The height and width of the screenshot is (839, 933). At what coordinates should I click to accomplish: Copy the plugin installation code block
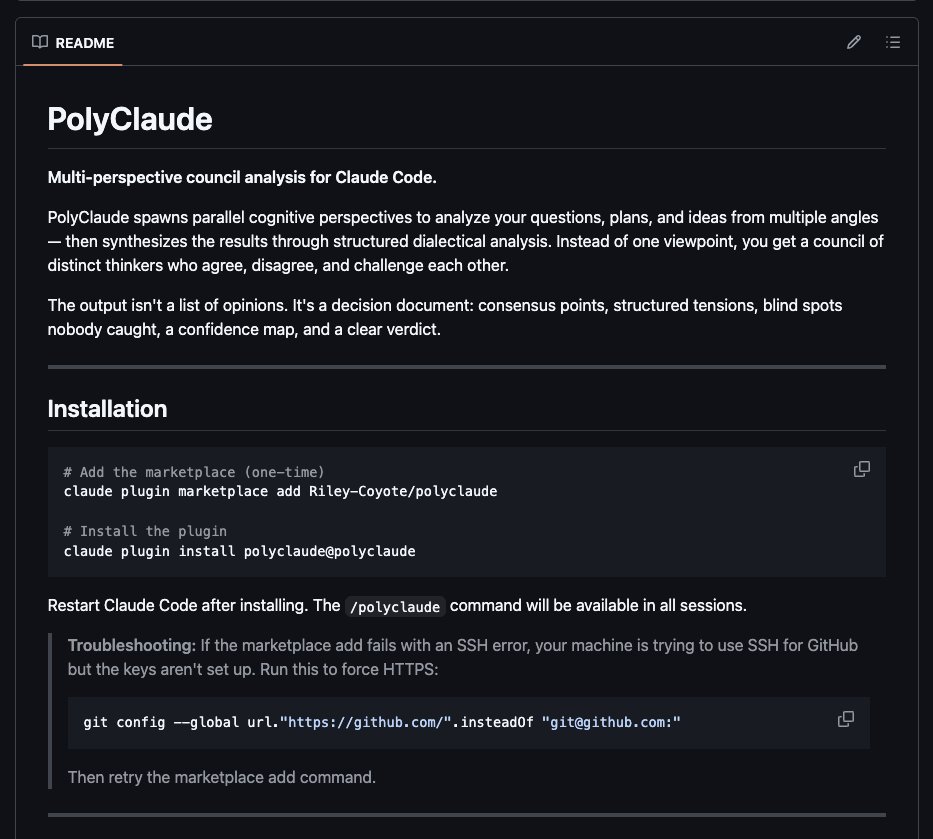click(861, 469)
